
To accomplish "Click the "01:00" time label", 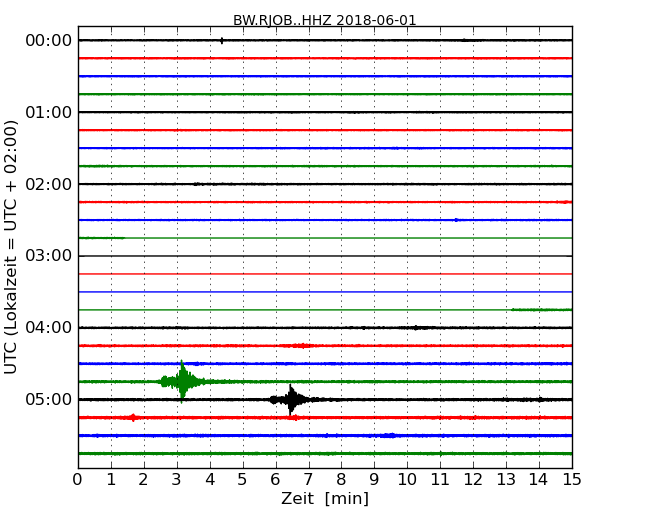I will 49,112.
